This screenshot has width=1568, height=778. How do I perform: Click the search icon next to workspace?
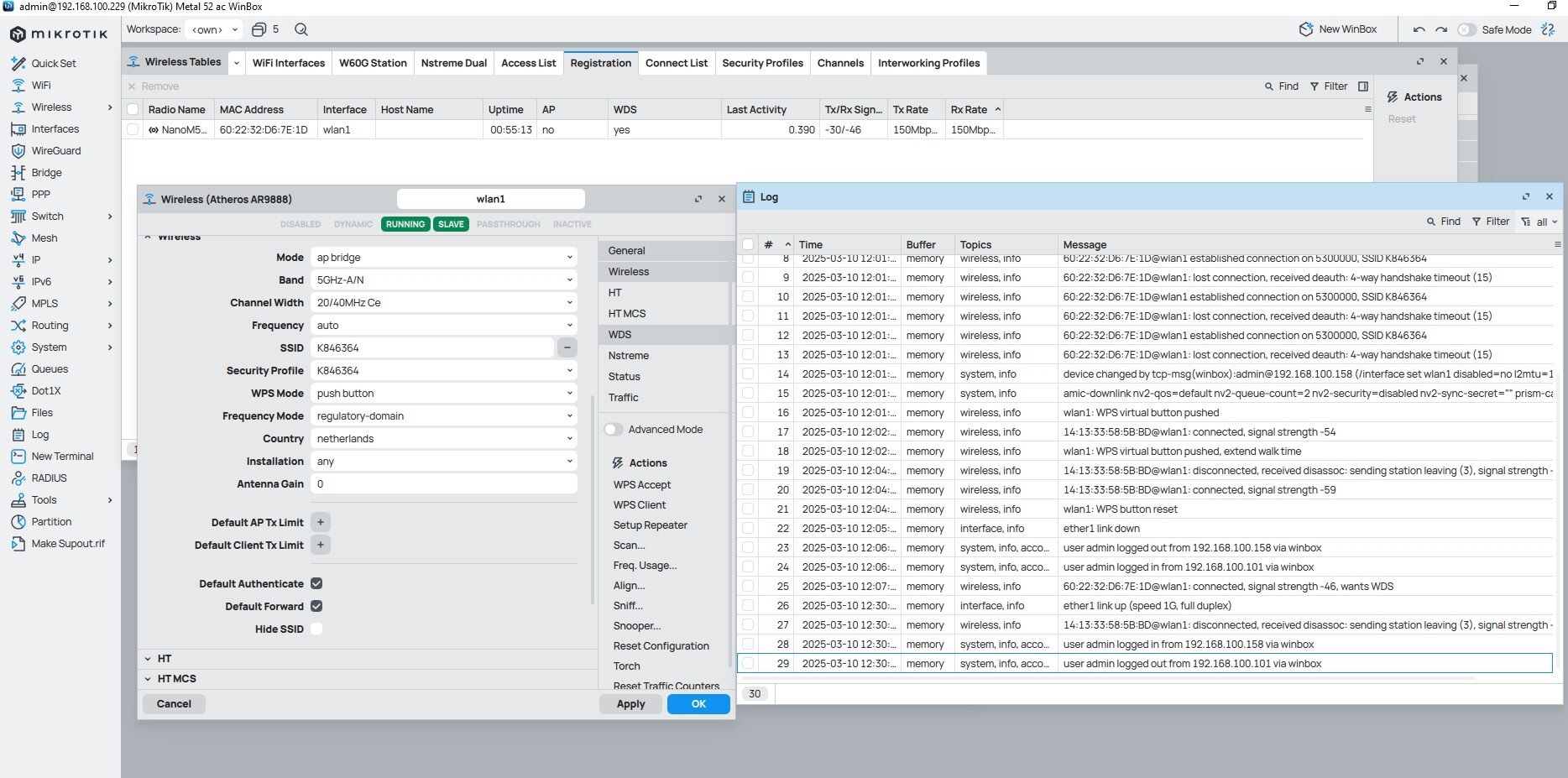point(301,29)
